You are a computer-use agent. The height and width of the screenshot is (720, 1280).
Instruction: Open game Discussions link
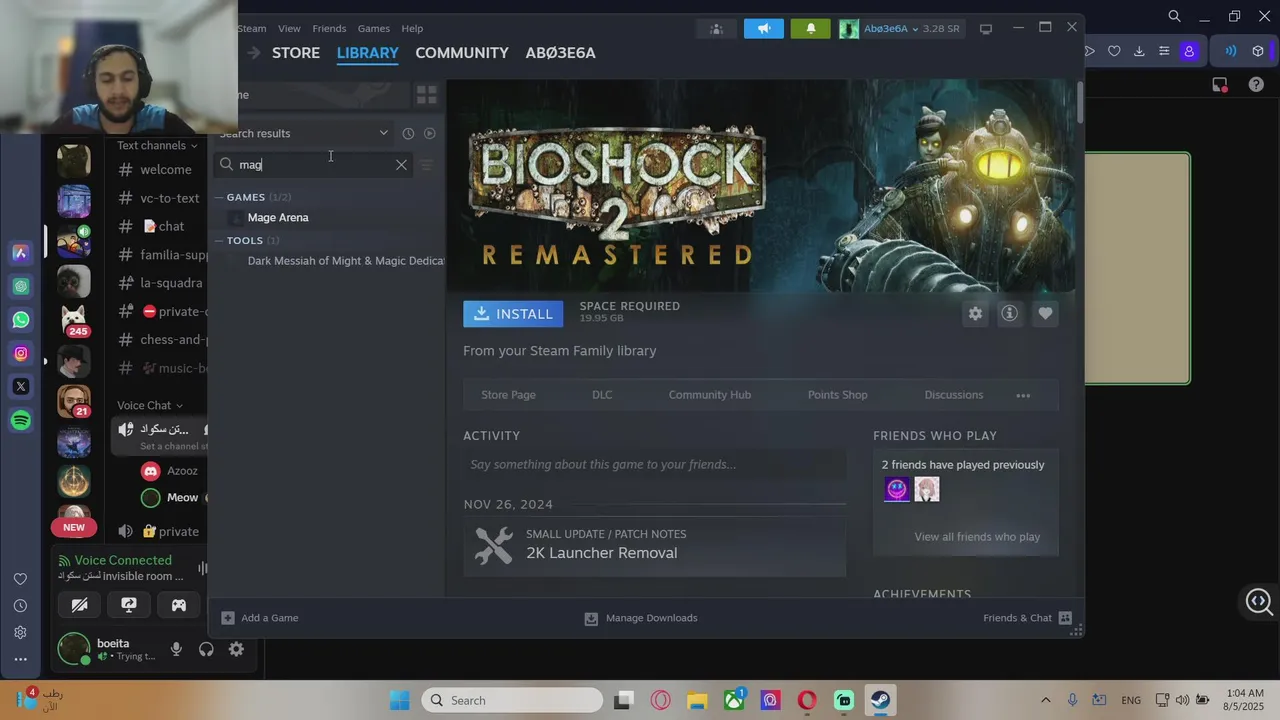coord(954,395)
